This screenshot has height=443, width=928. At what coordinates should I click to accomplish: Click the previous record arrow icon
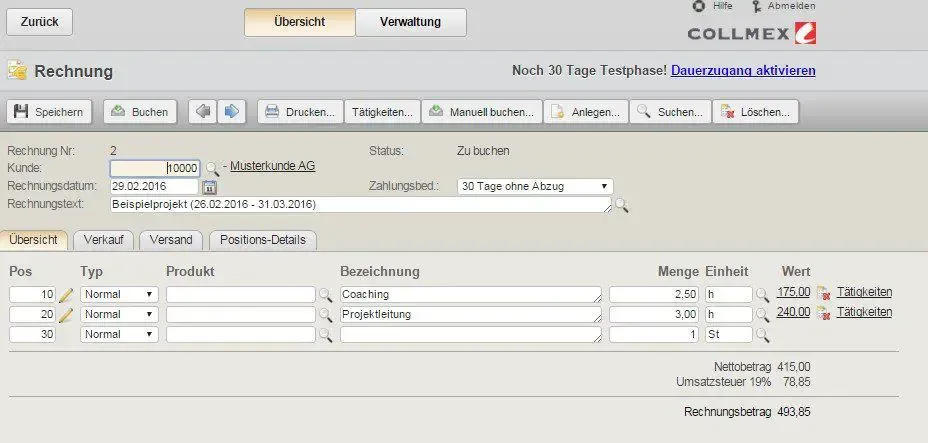click(203, 112)
